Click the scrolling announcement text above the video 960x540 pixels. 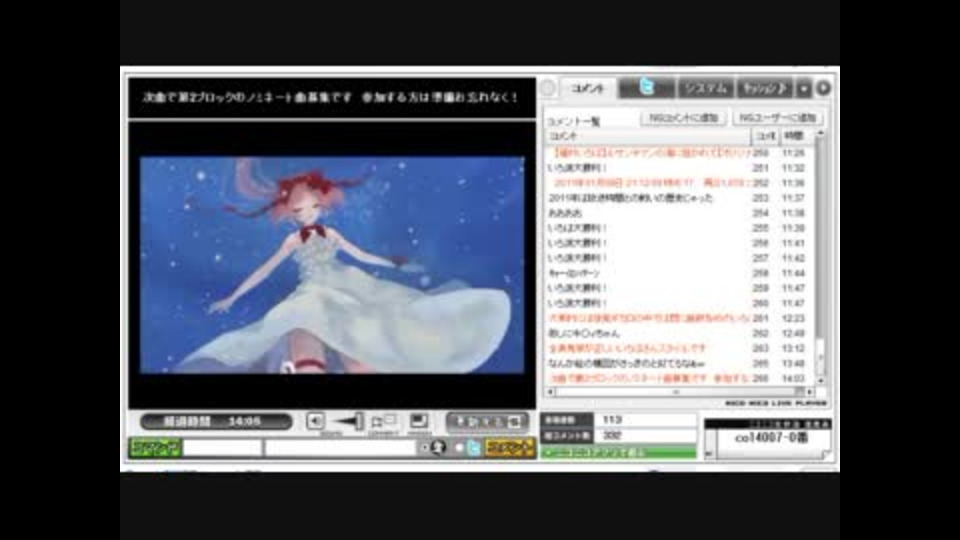(331, 97)
